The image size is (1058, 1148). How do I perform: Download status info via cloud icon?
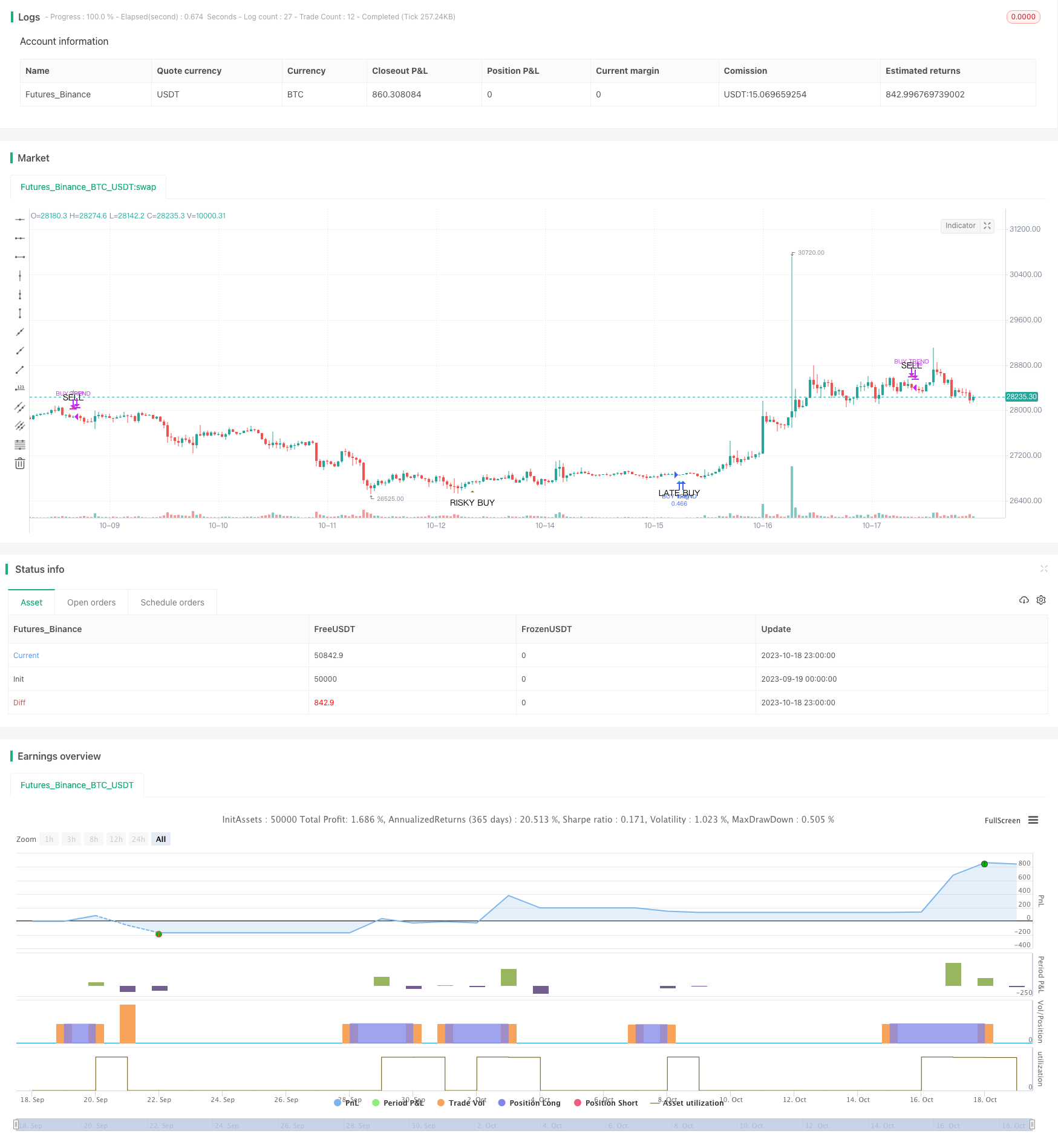pos(1024,600)
